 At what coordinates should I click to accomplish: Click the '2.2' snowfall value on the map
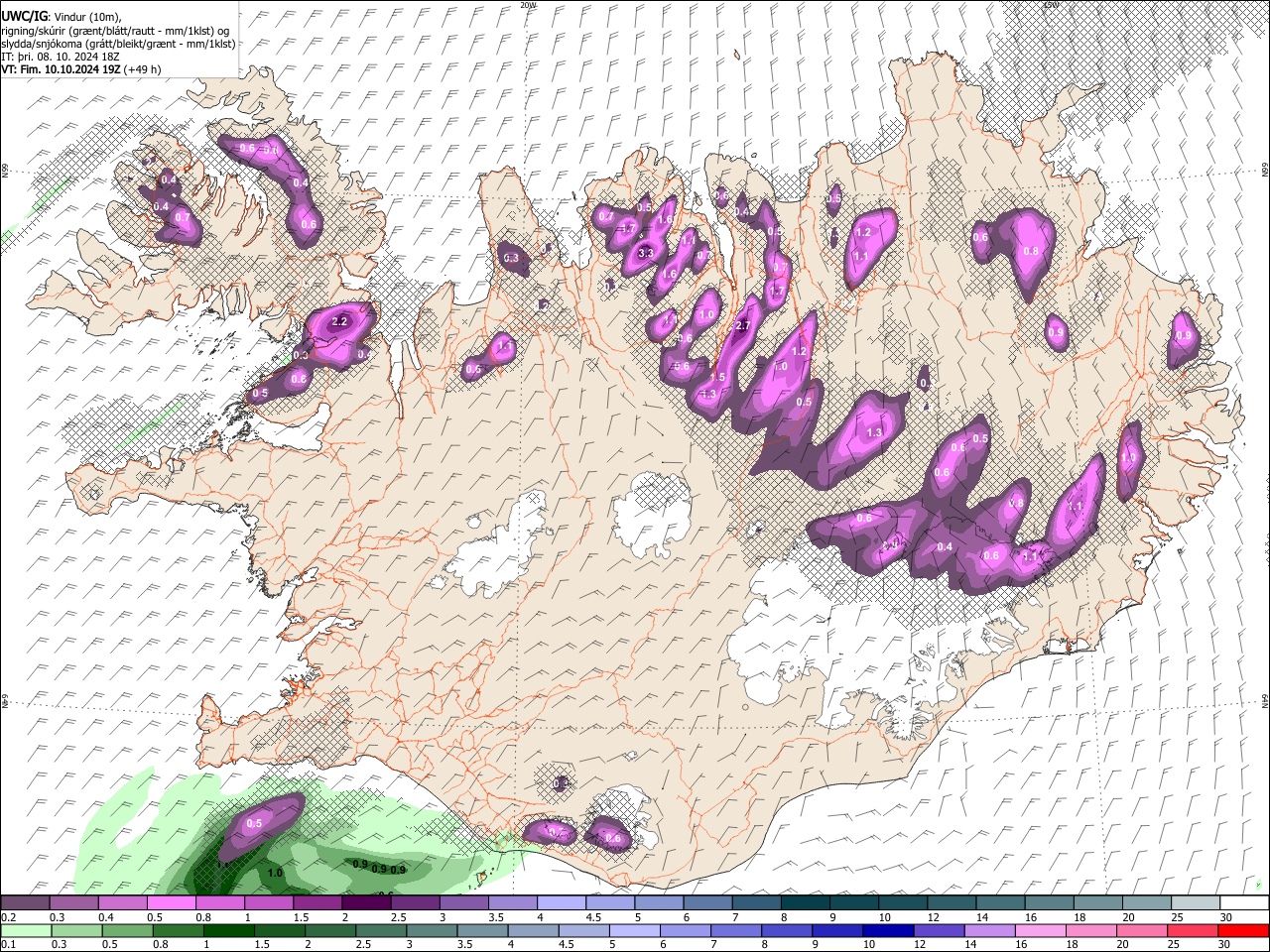(339, 321)
